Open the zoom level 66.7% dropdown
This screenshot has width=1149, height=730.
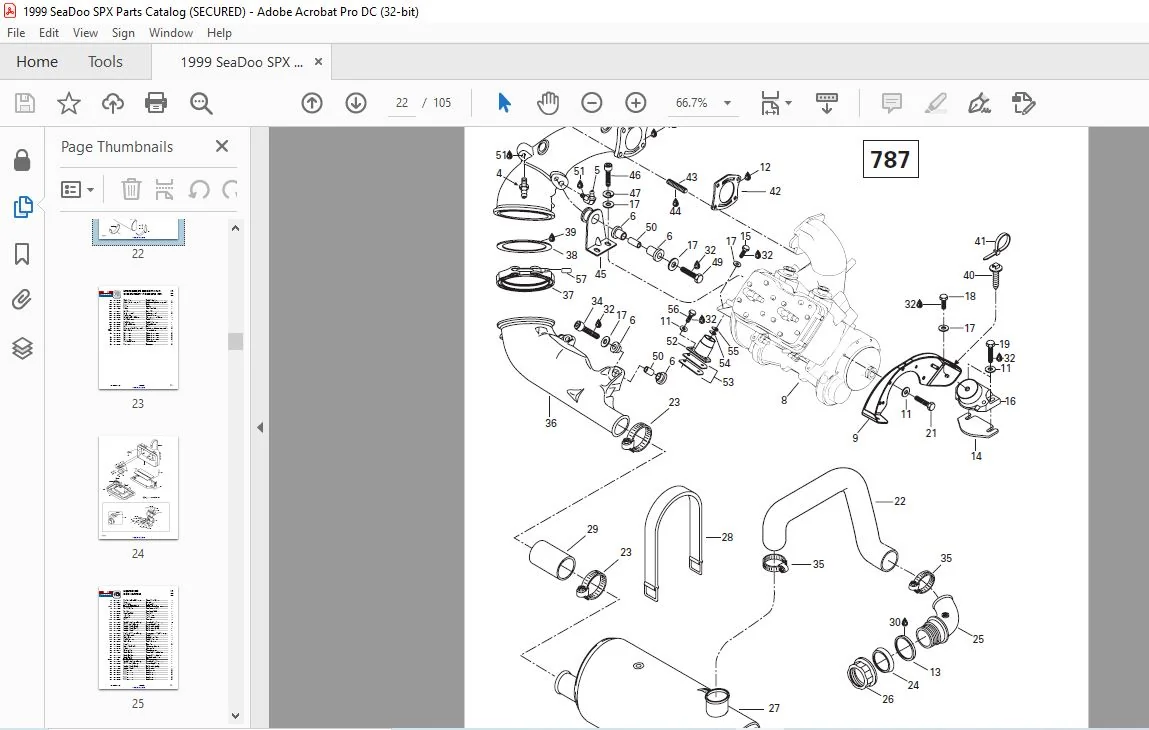[728, 103]
